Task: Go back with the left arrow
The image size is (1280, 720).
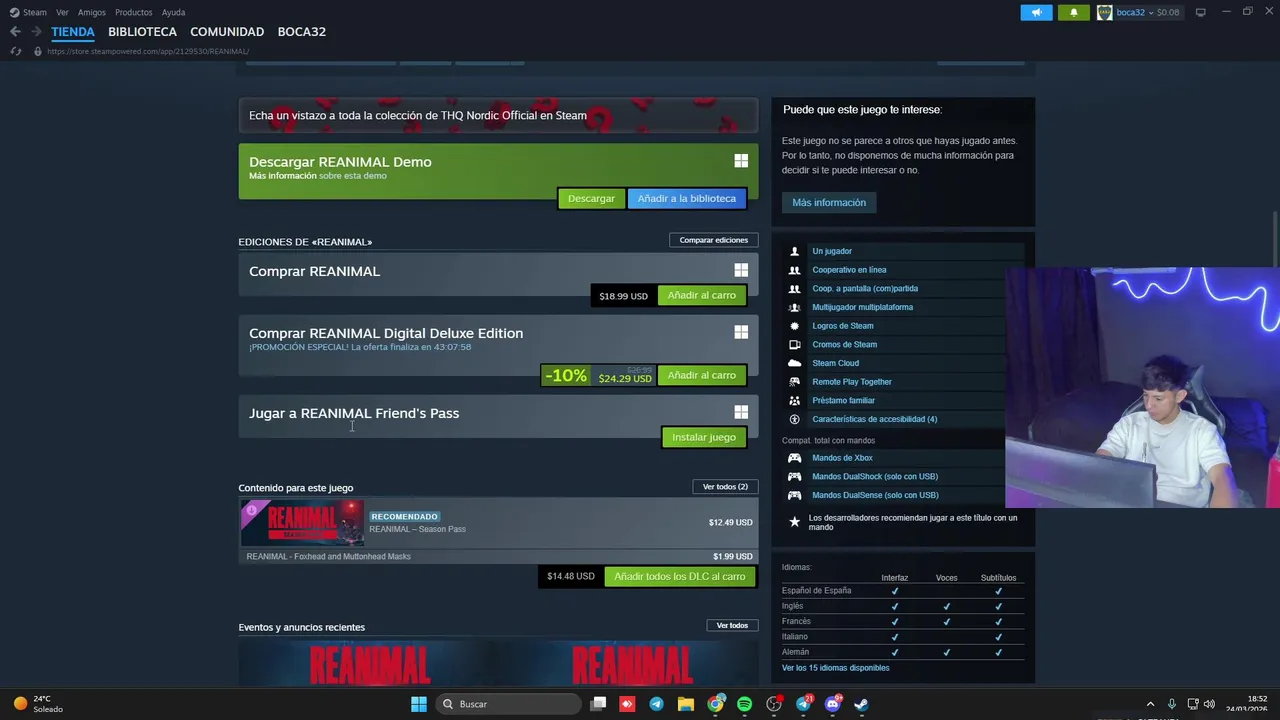Action: 15,32
